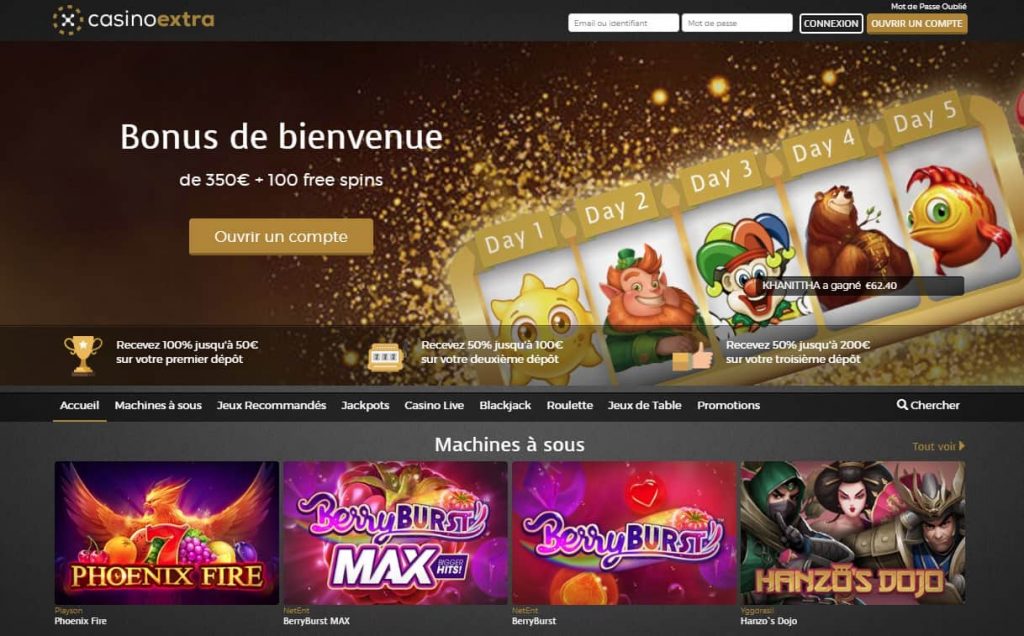Viewport: 1024px width, 636px height.
Task: Click the slot machine icon
Action: click(385, 357)
